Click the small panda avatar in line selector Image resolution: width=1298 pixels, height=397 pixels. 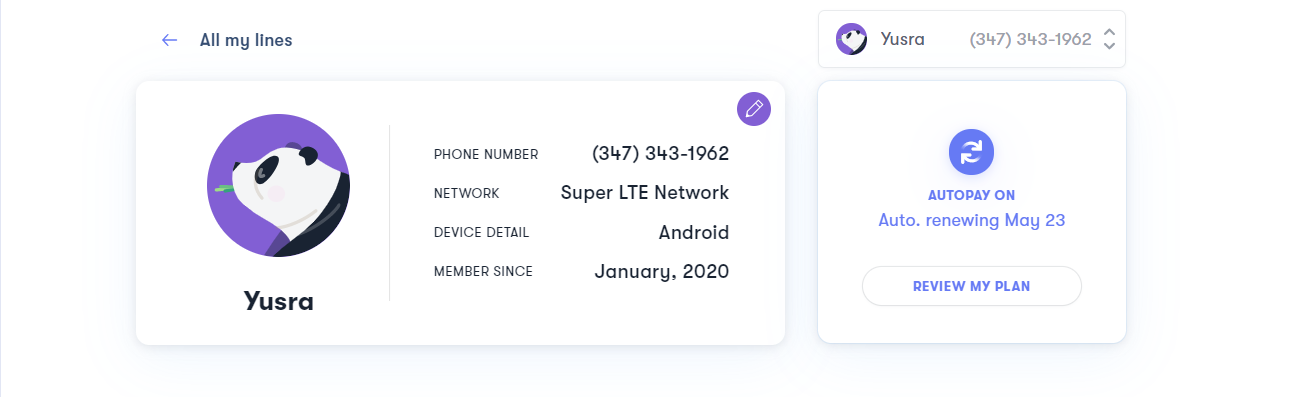pyautogui.click(x=852, y=39)
